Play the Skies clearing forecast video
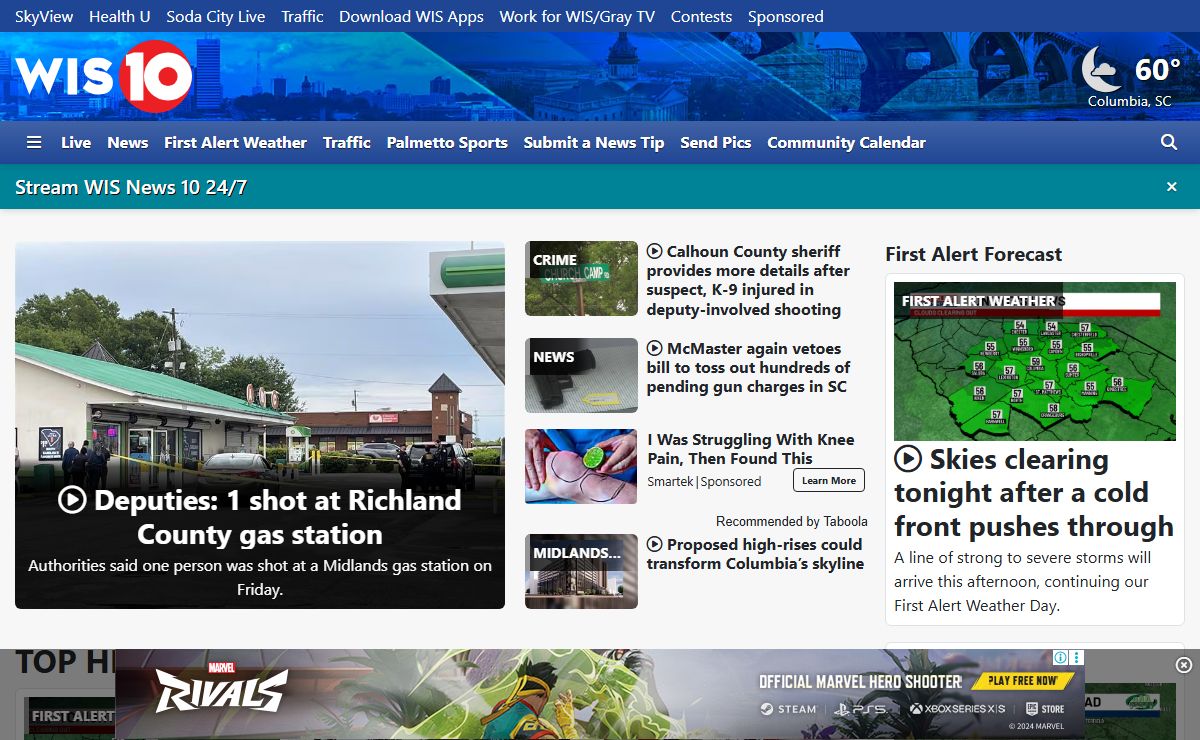 pos(908,459)
